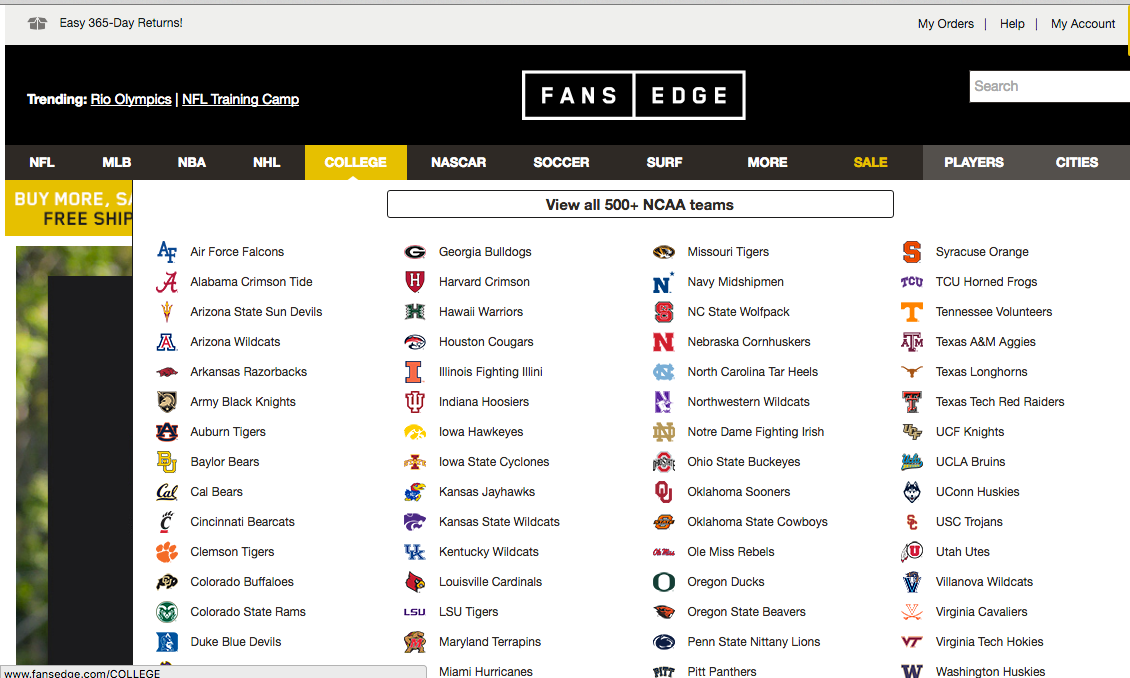Click the Virginia Tech Hokies VT logo

click(912, 642)
